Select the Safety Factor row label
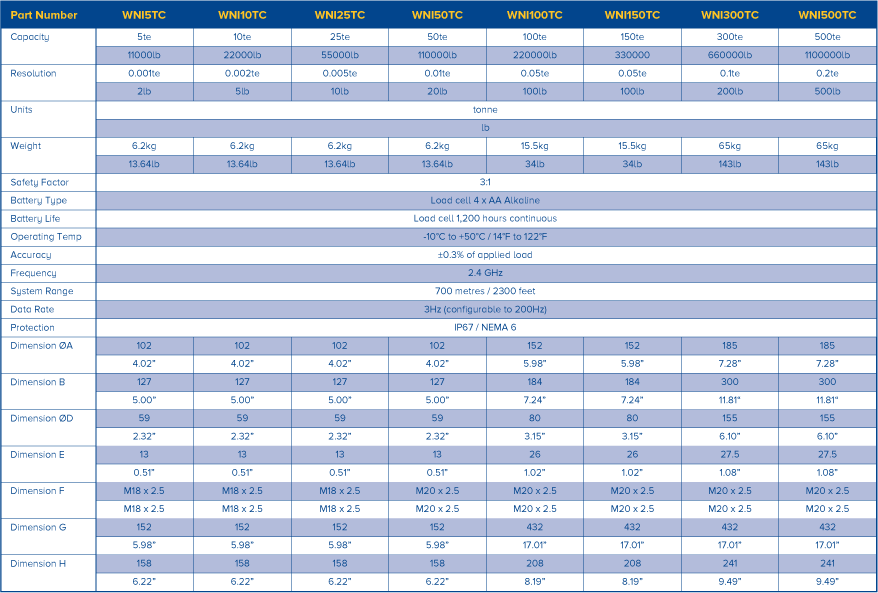878x593 pixels. point(39,182)
